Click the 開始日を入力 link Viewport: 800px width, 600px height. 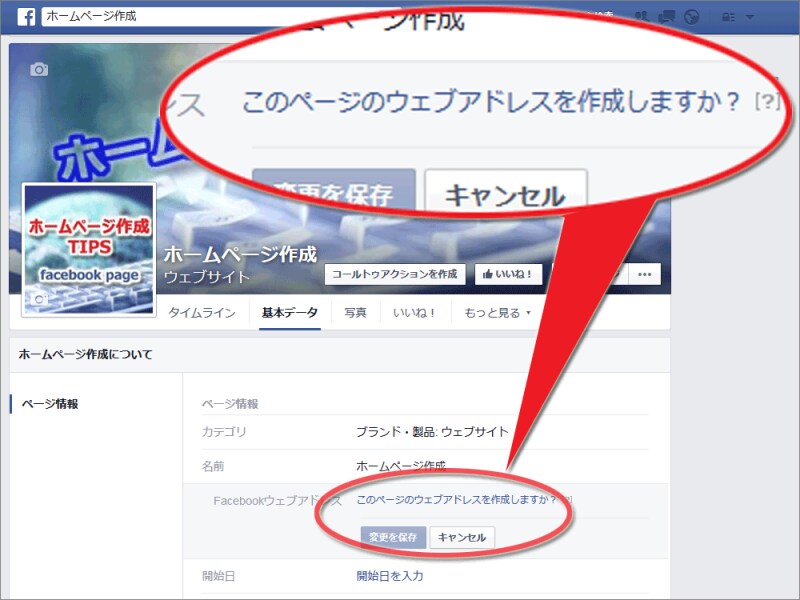(x=389, y=576)
